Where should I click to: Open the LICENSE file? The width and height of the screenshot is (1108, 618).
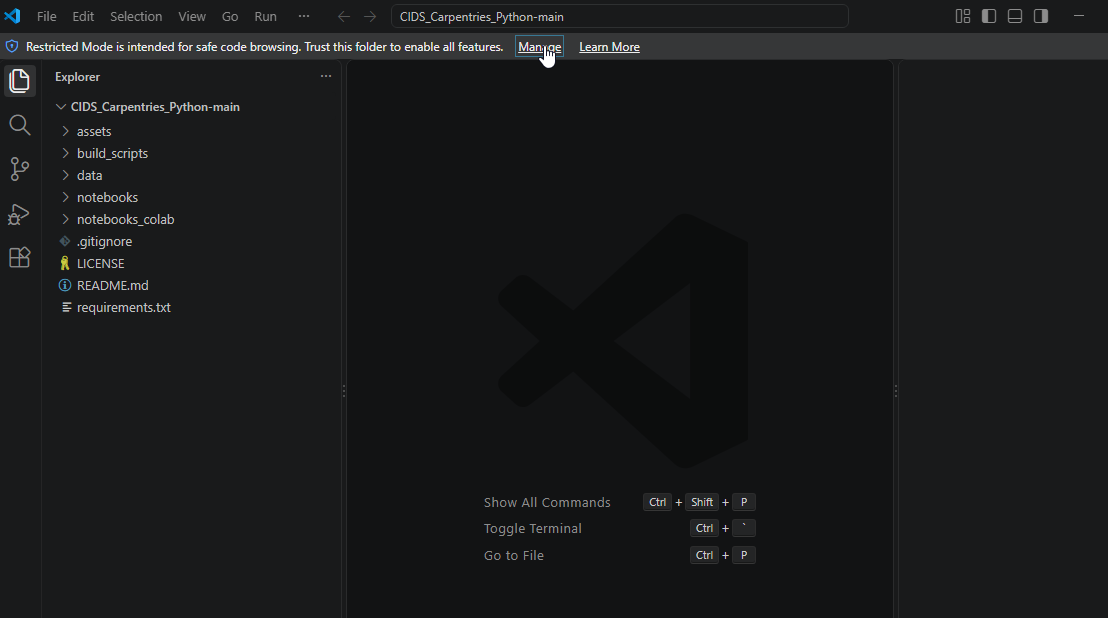[x=100, y=263]
